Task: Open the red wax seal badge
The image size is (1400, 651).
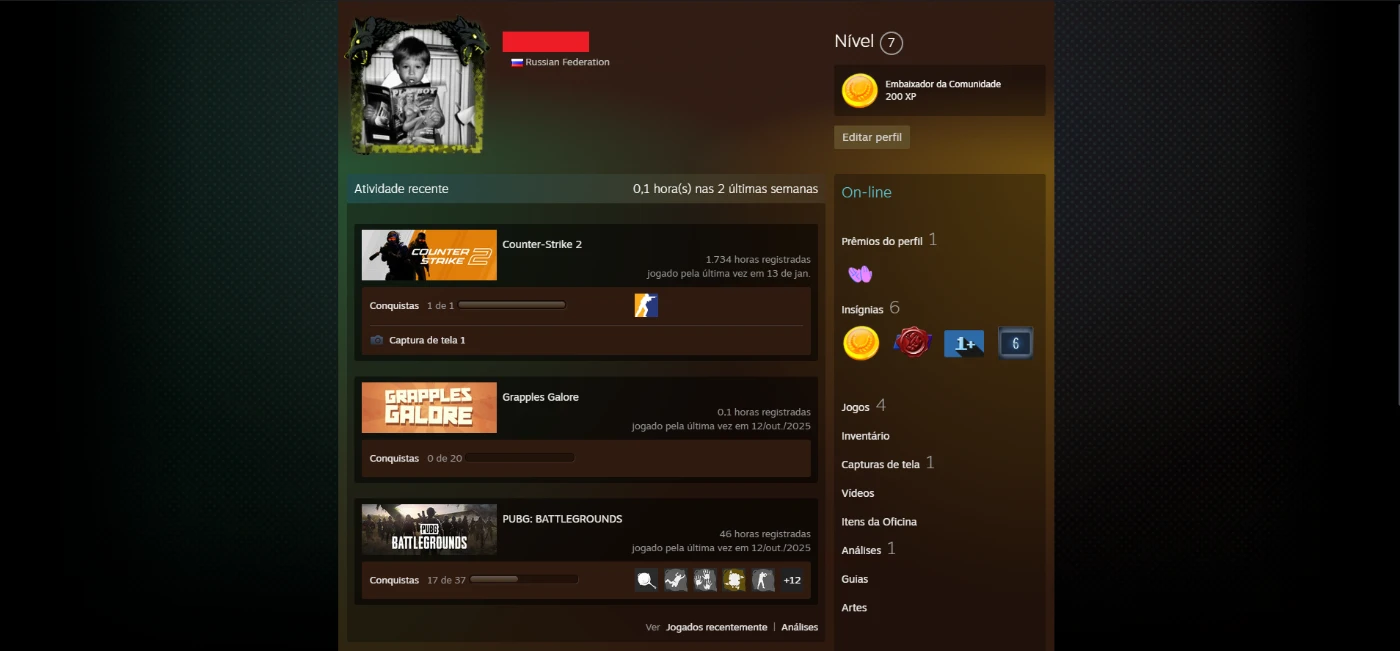Action: point(912,343)
